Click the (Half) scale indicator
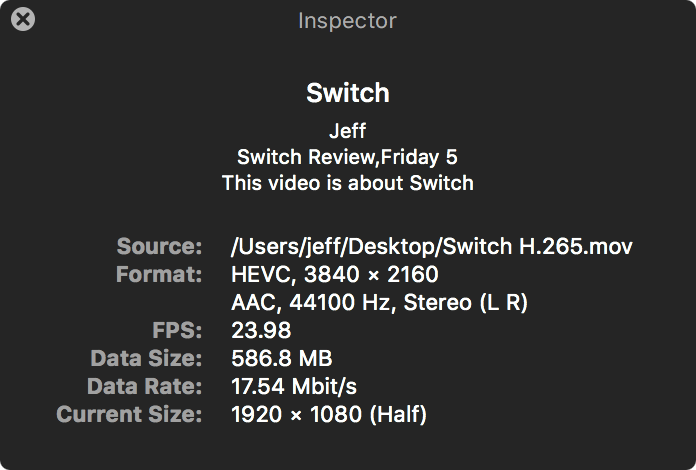This screenshot has height=470, width=696. click(399, 414)
